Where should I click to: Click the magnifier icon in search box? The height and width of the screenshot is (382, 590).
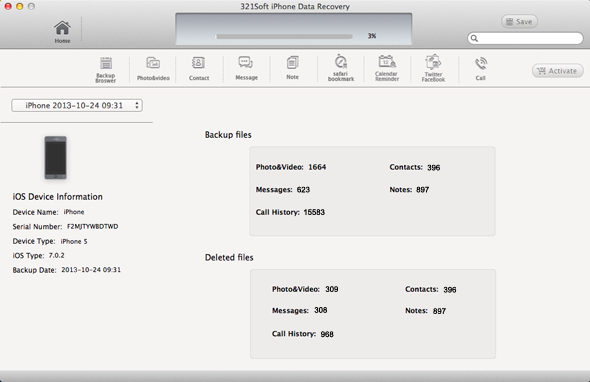tap(474, 38)
